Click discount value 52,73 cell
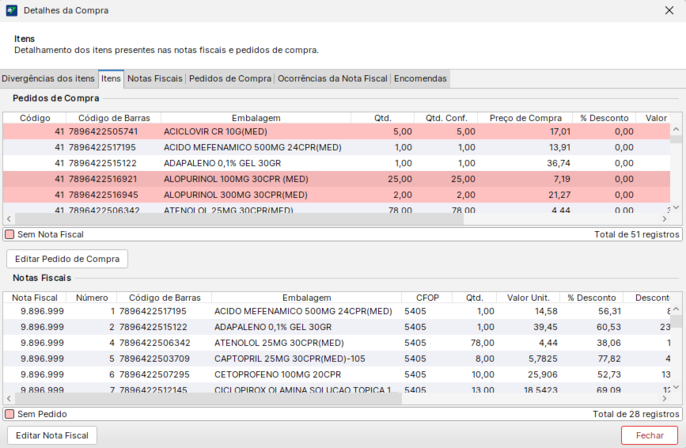Viewport: 686px width, 448px height. point(609,374)
